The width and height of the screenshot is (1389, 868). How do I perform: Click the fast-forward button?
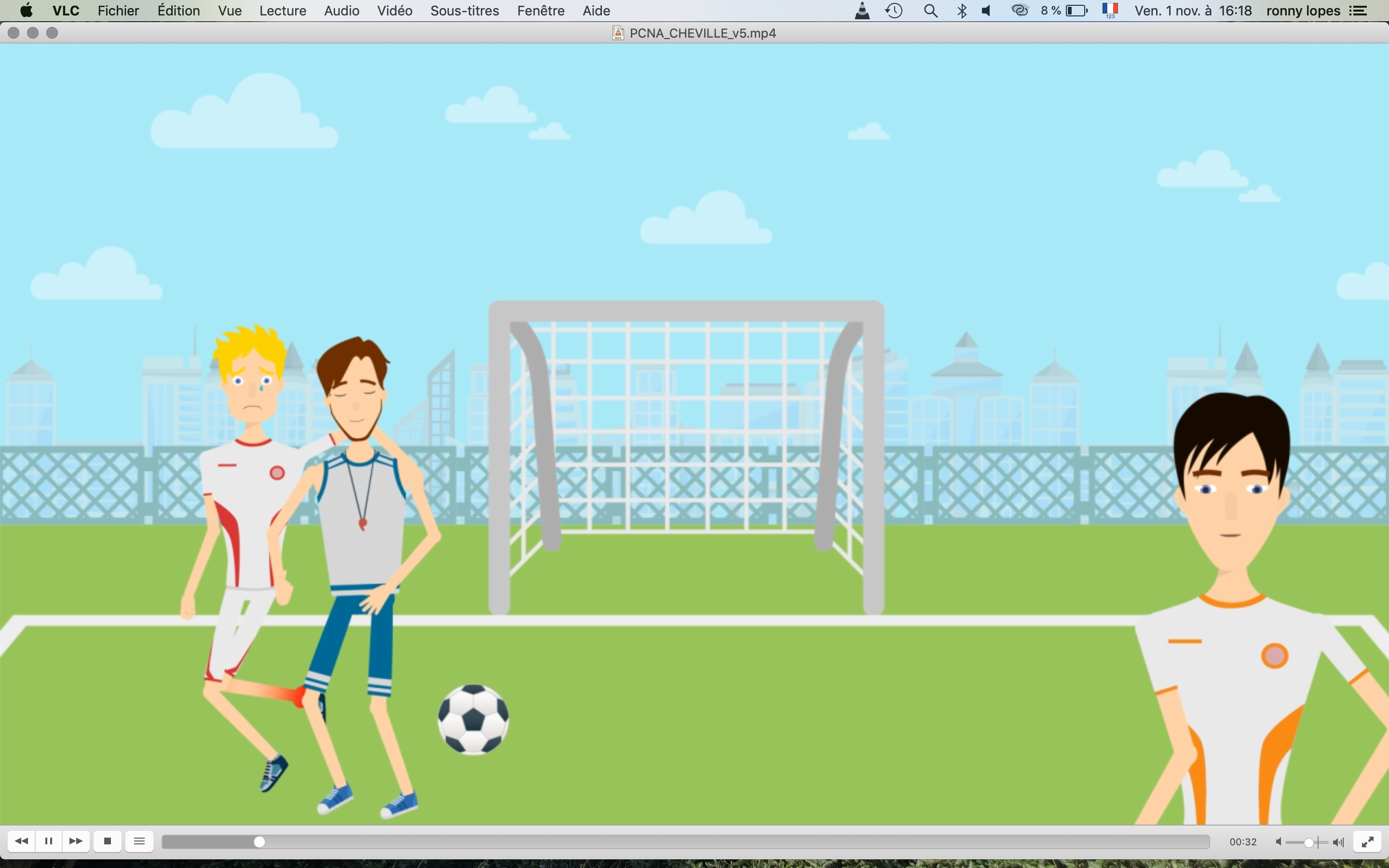click(x=76, y=841)
